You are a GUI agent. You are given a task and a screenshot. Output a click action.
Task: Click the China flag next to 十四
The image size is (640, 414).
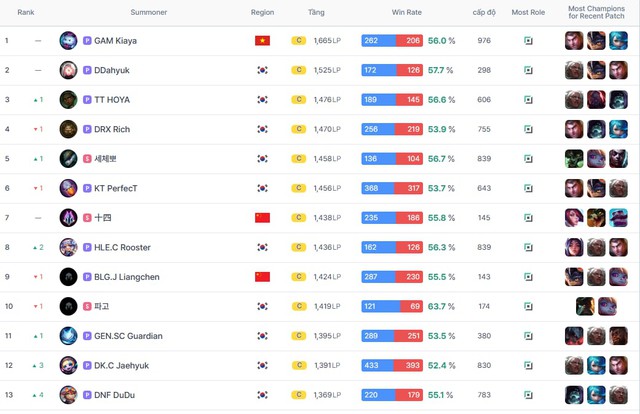point(262,218)
